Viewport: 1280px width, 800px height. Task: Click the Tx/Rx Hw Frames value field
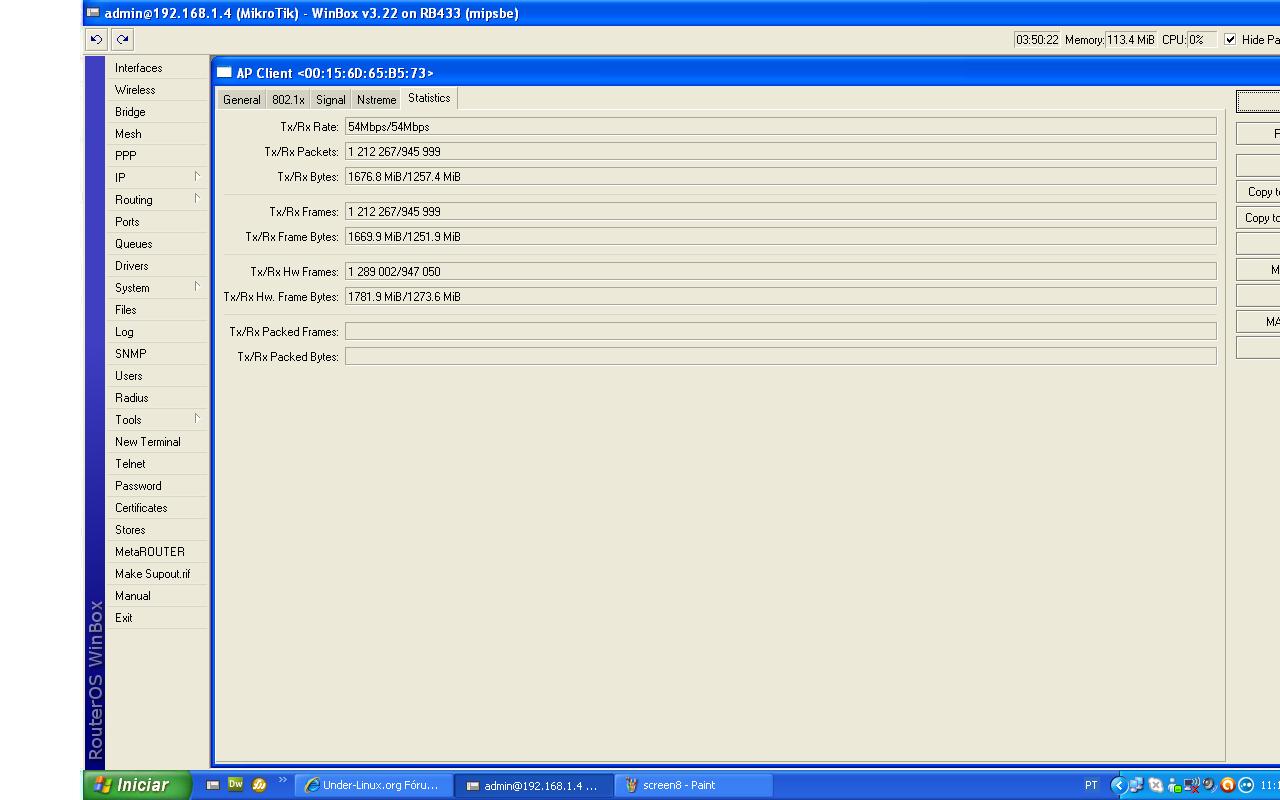point(780,271)
